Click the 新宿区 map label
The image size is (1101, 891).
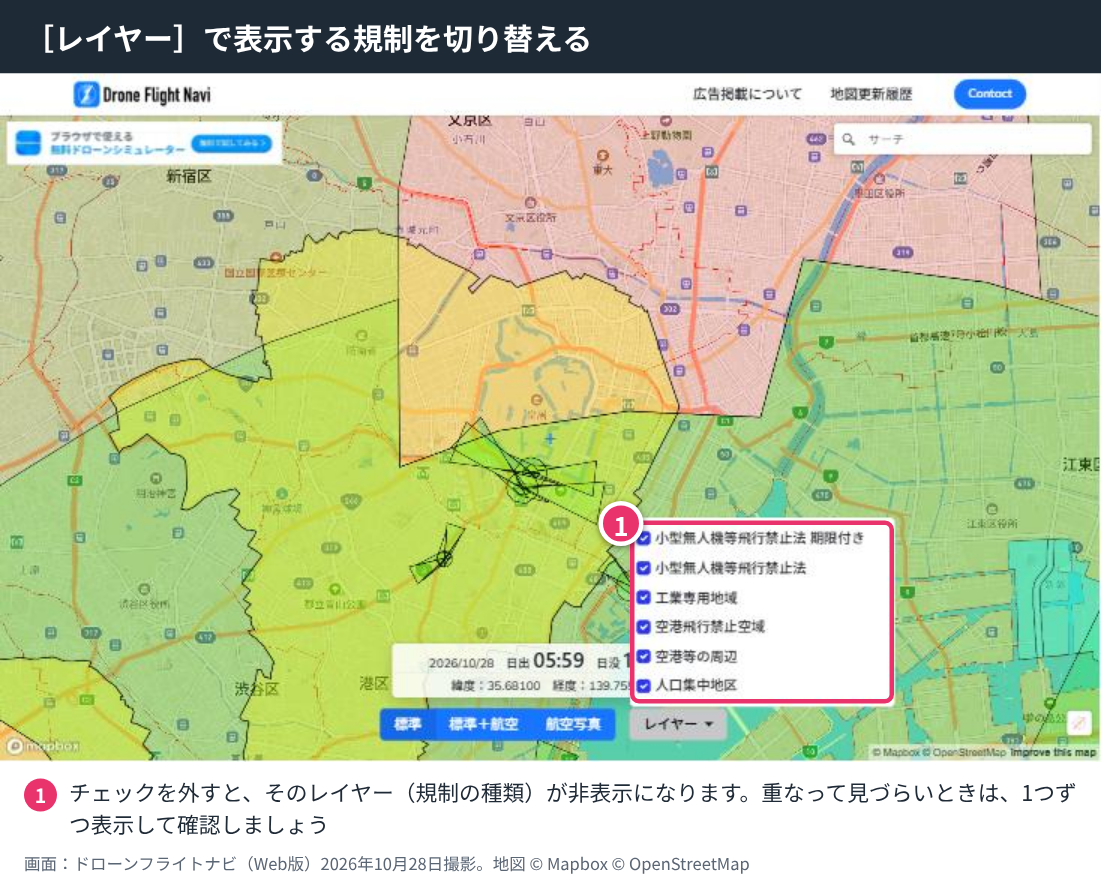click(x=188, y=176)
